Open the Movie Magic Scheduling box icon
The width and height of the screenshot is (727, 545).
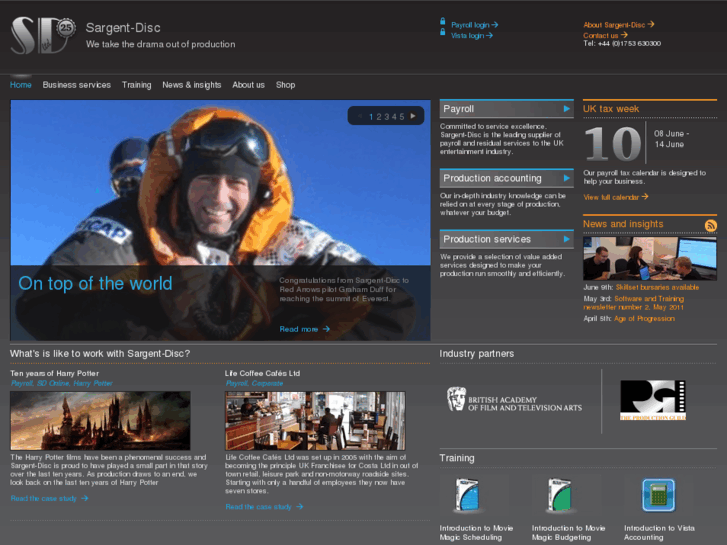[x=467, y=494]
